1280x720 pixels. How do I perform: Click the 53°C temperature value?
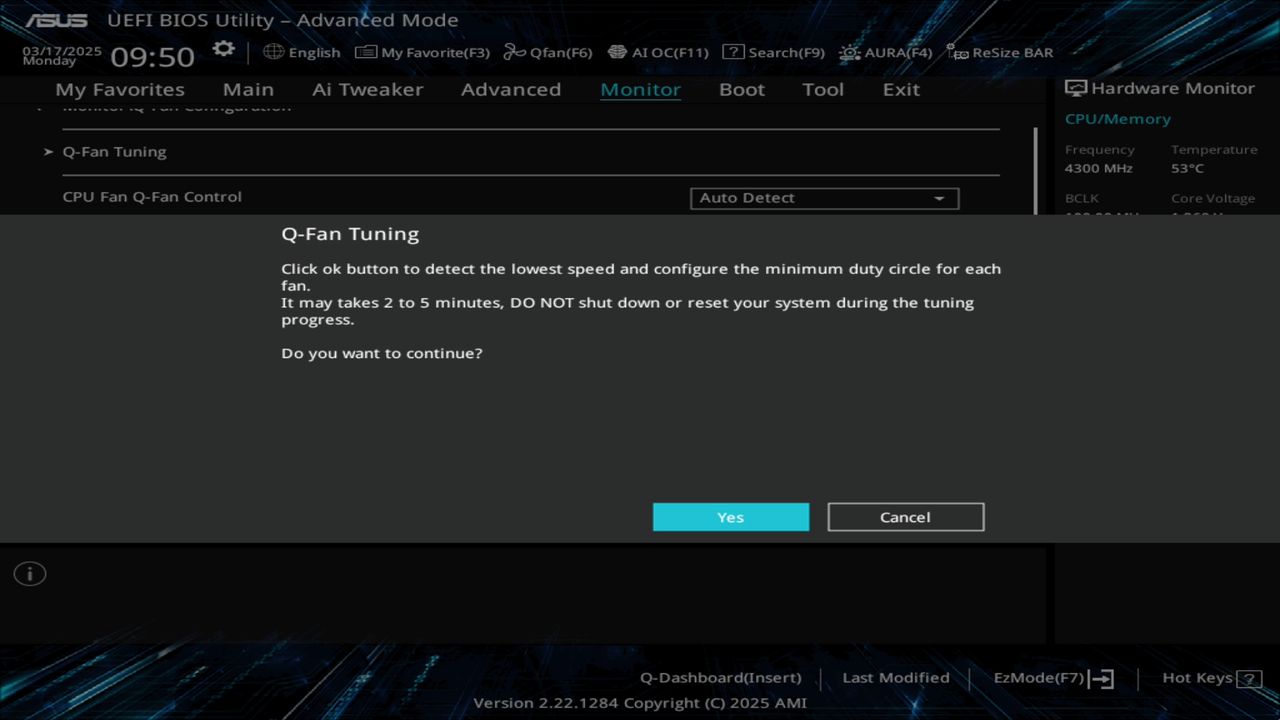[1188, 168]
